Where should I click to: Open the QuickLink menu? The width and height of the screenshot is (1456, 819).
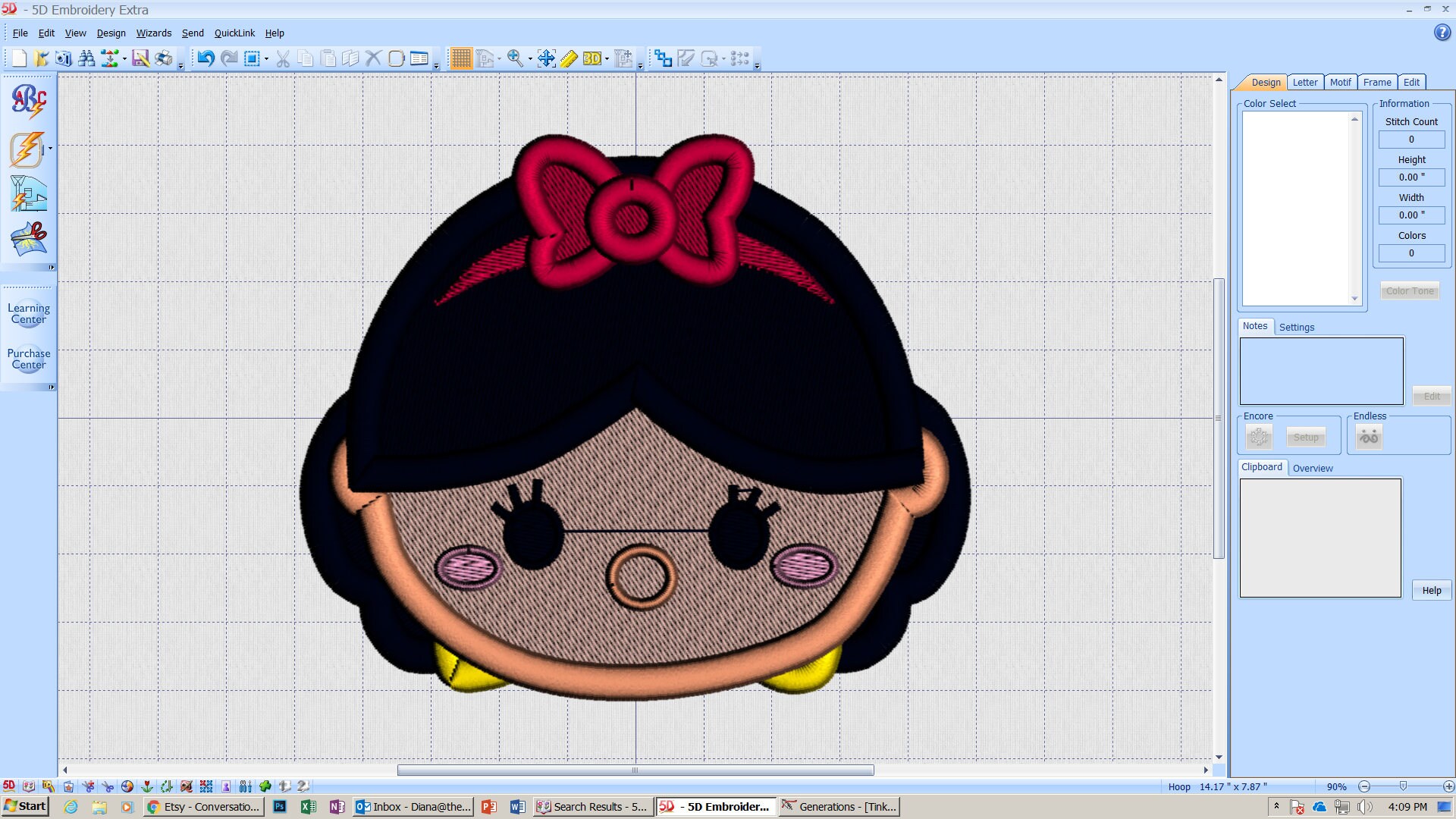(x=234, y=33)
